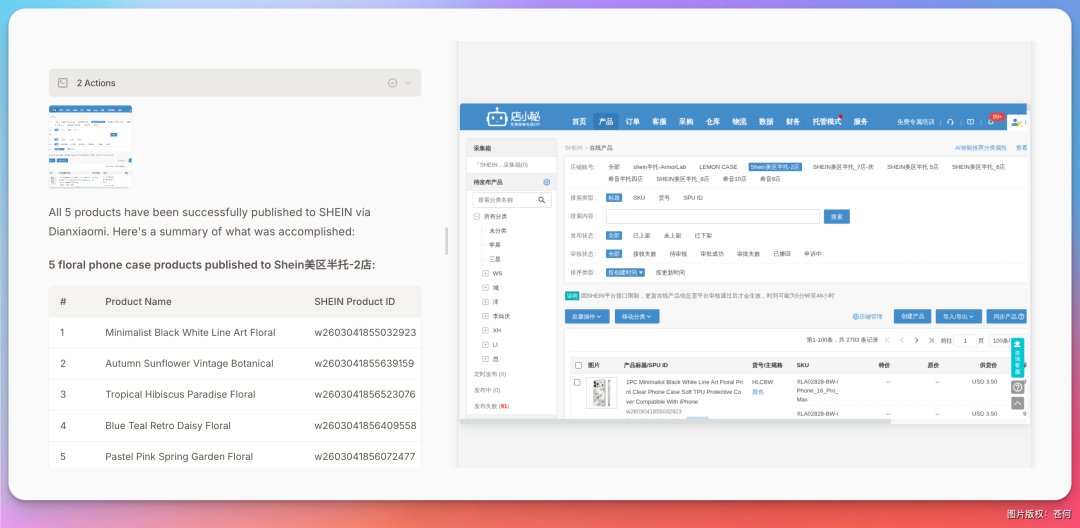Select the LEMON CASE store filter

[x=718, y=167]
